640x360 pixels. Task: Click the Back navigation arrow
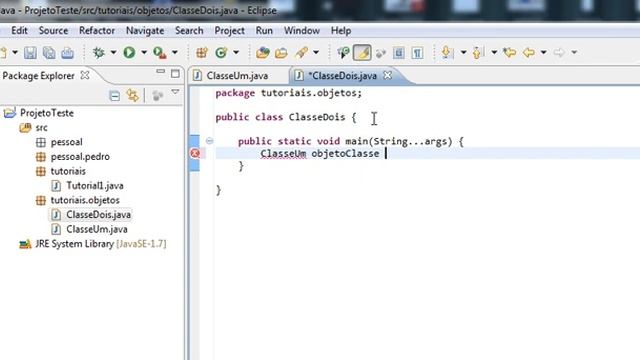tap(529, 53)
